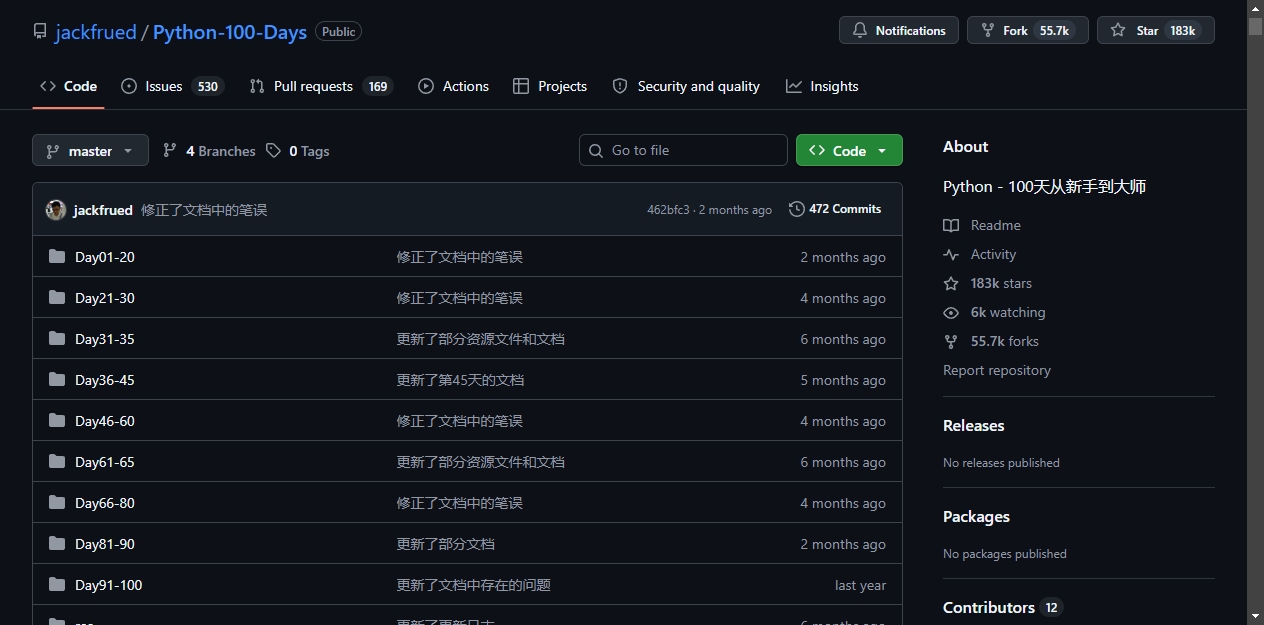Image resolution: width=1264 pixels, height=625 pixels.
Task: View the 4 Branches link
Action: pos(209,151)
